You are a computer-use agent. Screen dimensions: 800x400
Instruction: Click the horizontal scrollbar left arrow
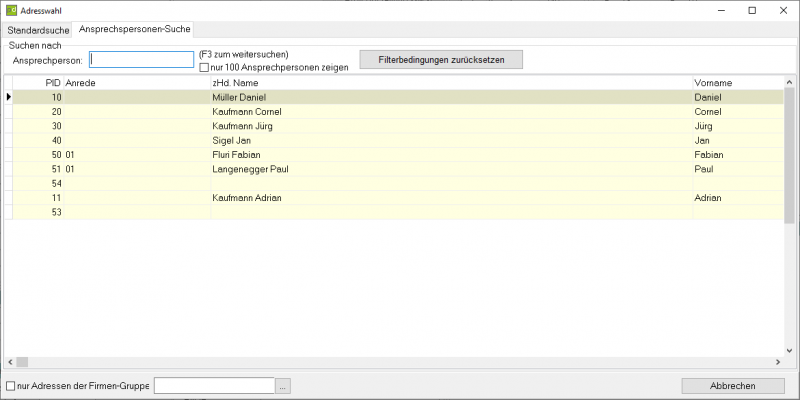10,362
